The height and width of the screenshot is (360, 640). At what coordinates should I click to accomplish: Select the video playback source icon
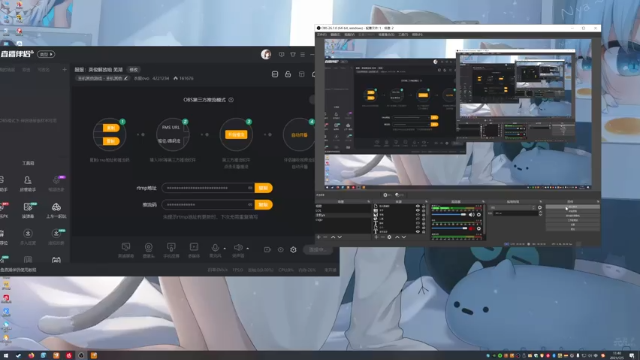[194, 247]
